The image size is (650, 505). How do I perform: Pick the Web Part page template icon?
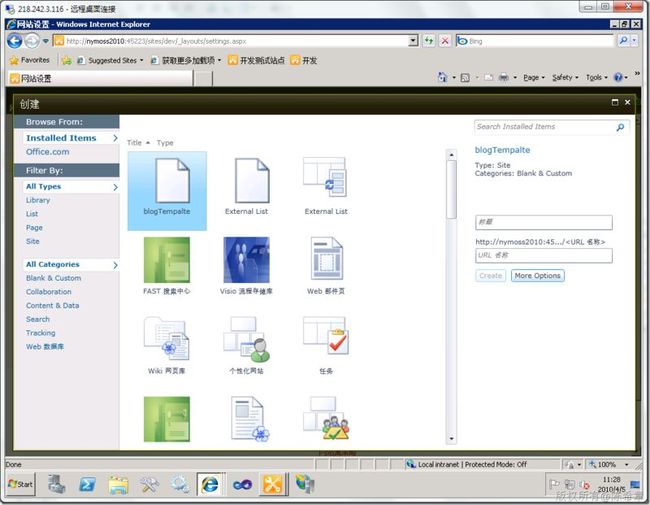(327, 258)
